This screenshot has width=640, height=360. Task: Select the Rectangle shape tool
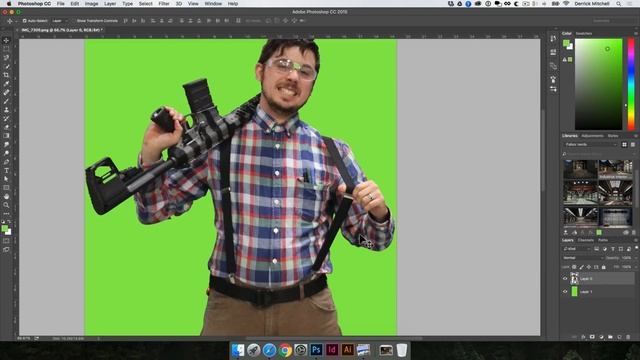pyautogui.click(x=6, y=188)
